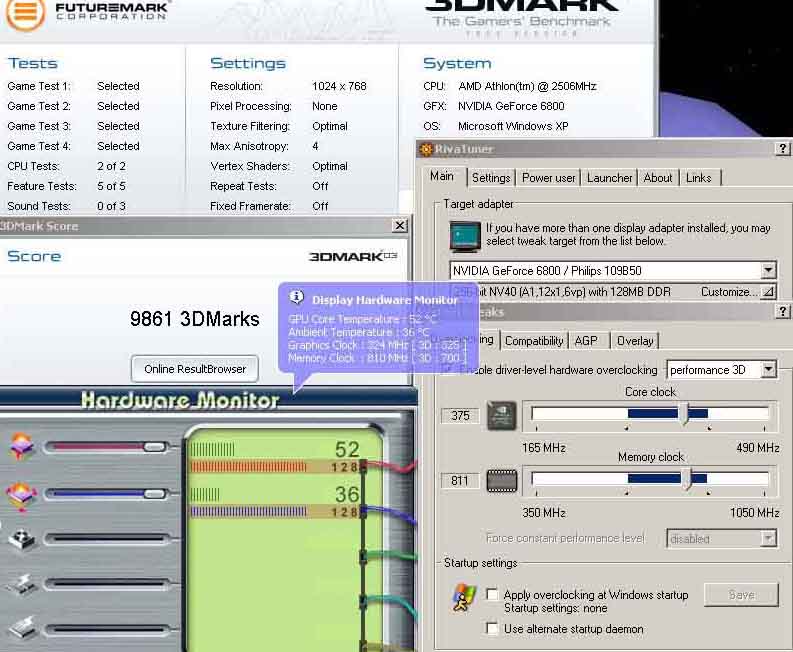Image resolution: width=793 pixels, height=652 pixels.
Task: Click the GFX value NVIDIA GeForce 6800
Action: tap(511, 106)
